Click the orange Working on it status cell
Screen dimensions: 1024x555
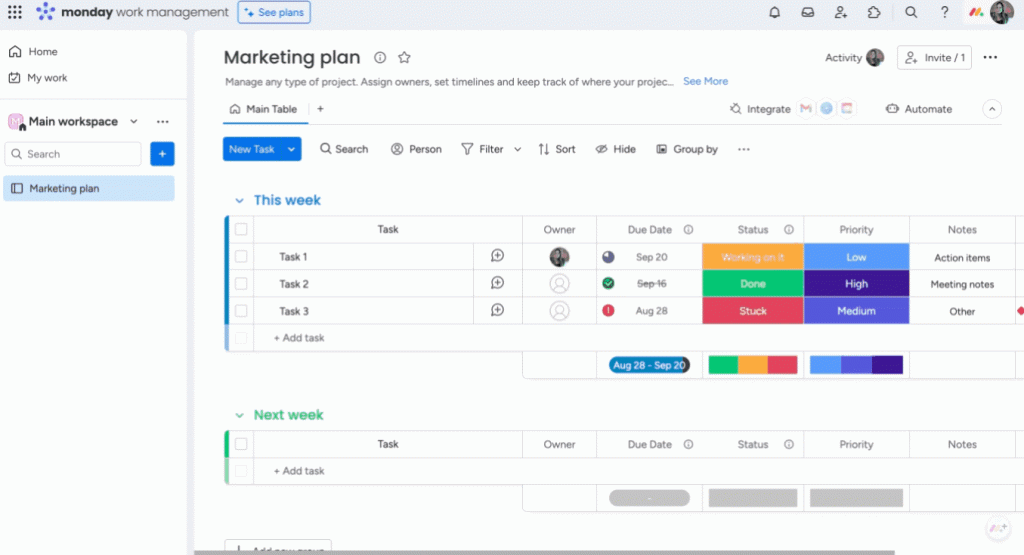click(x=752, y=257)
